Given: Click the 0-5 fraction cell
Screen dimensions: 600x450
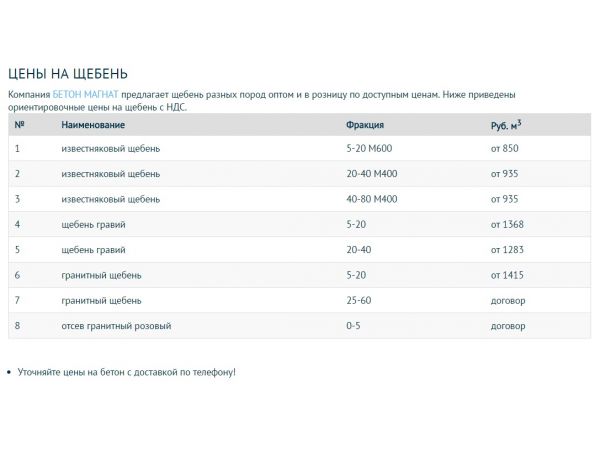Looking at the screenshot, I should [x=354, y=326].
